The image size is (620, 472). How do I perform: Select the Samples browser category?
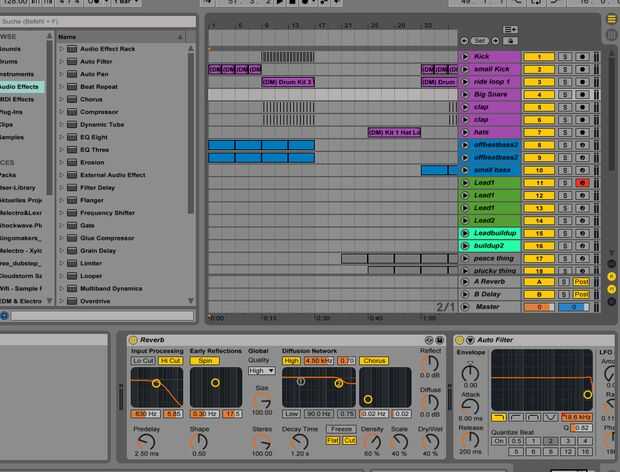point(14,137)
